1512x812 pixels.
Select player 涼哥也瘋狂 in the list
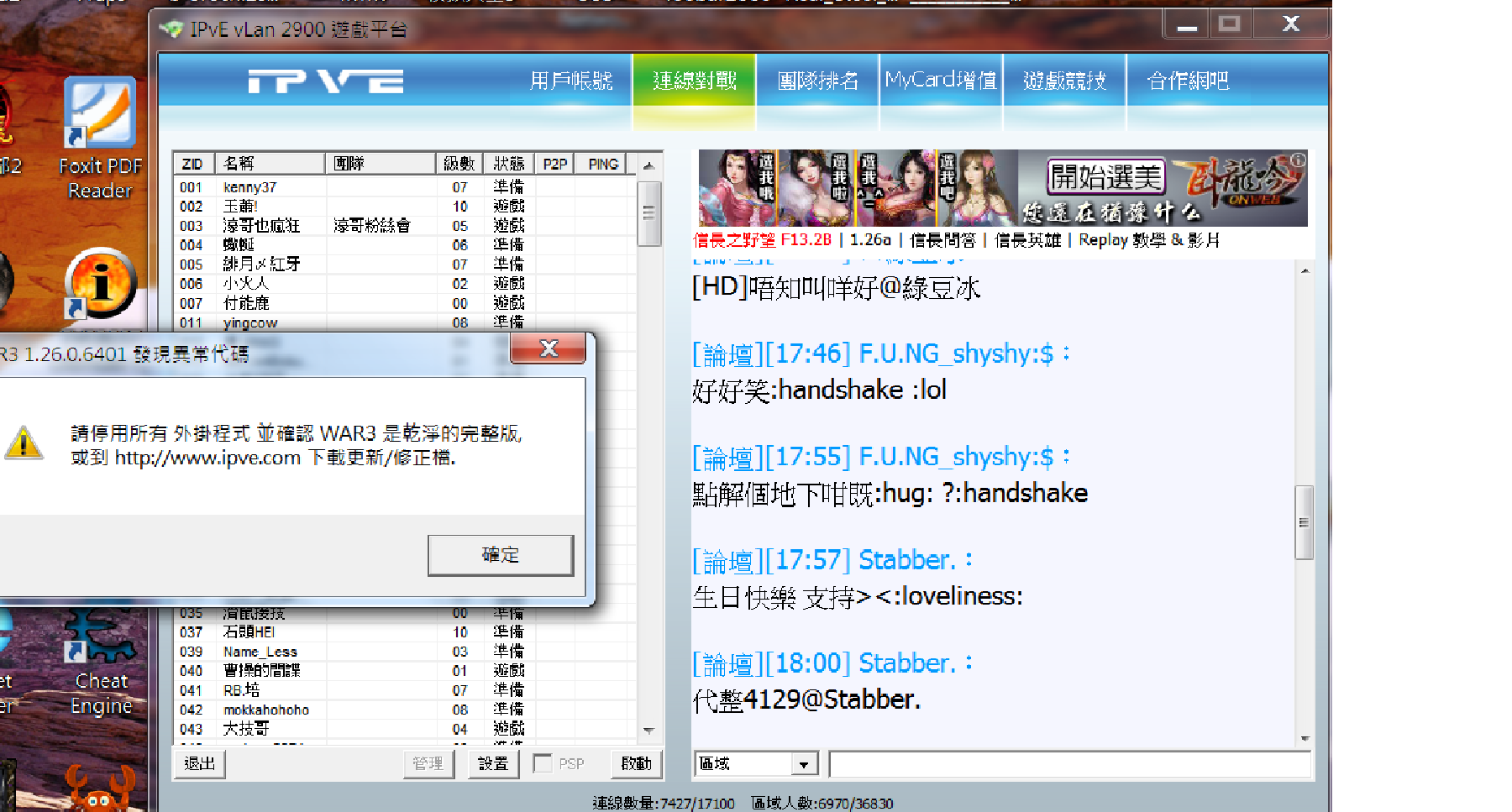[405, 225]
